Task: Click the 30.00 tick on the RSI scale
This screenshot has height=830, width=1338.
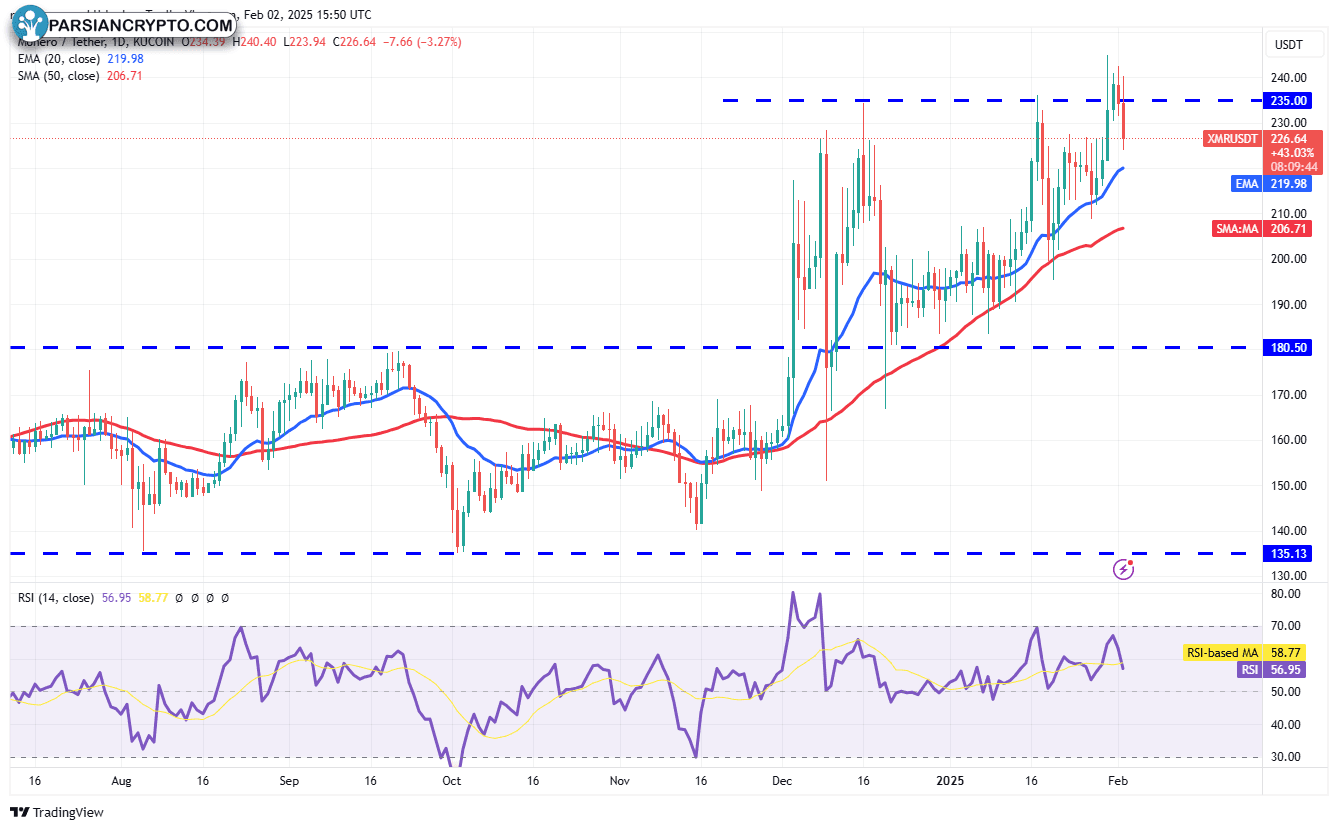Action: (x=1287, y=757)
